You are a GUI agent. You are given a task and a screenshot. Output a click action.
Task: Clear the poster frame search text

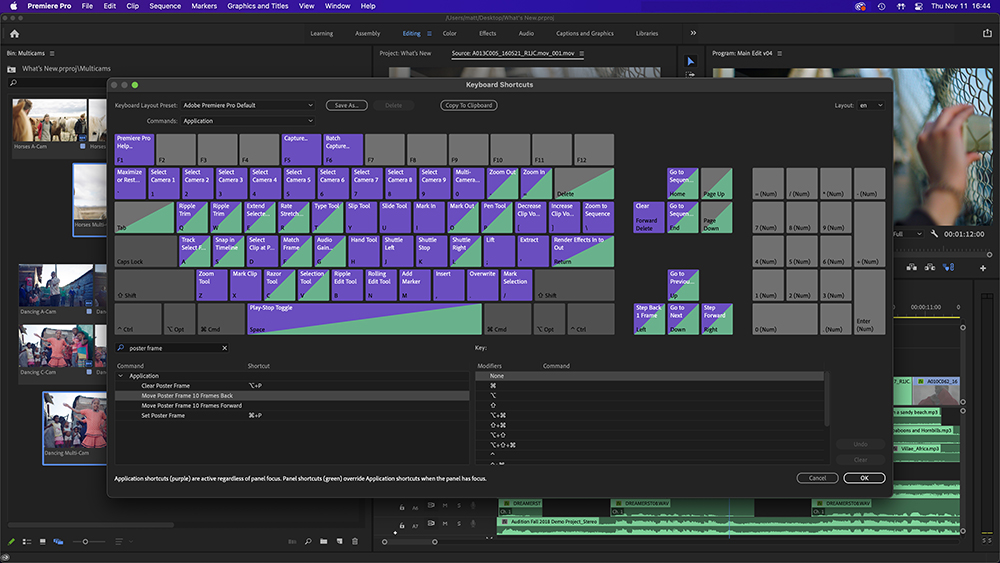[x=224, y=348]
